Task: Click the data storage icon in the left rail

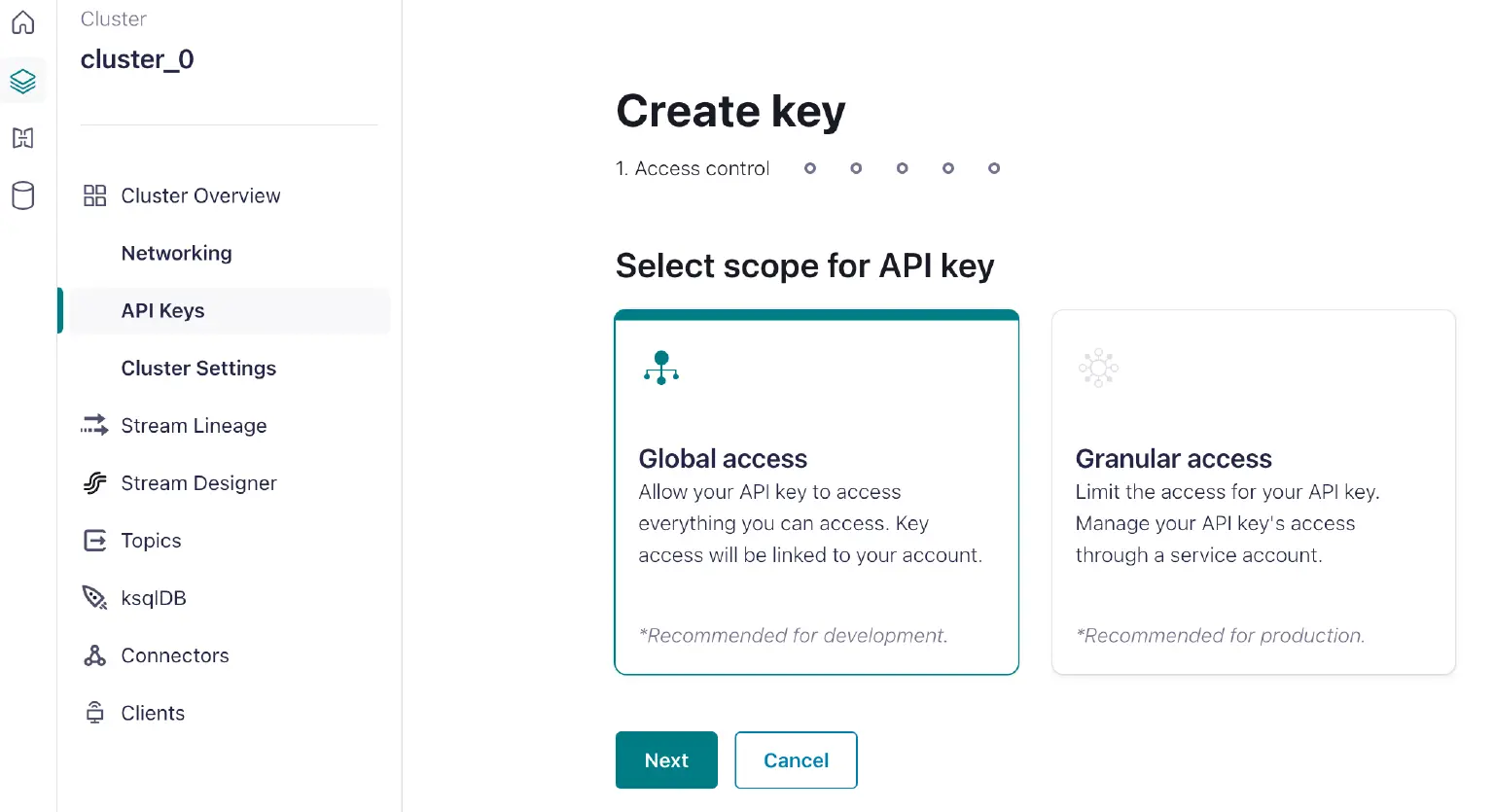Action: [22, 195]
